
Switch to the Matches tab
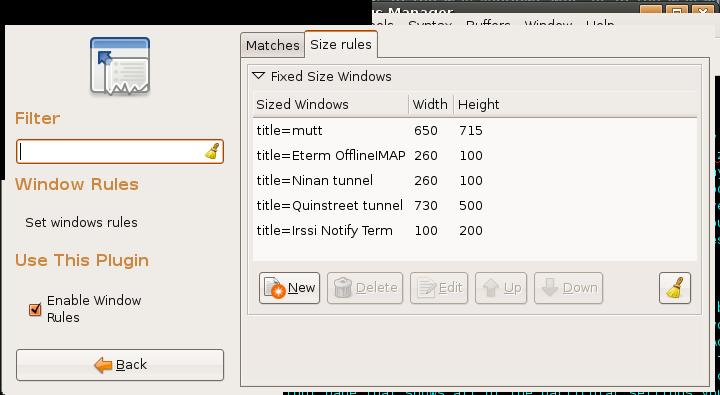pos(273,45)
